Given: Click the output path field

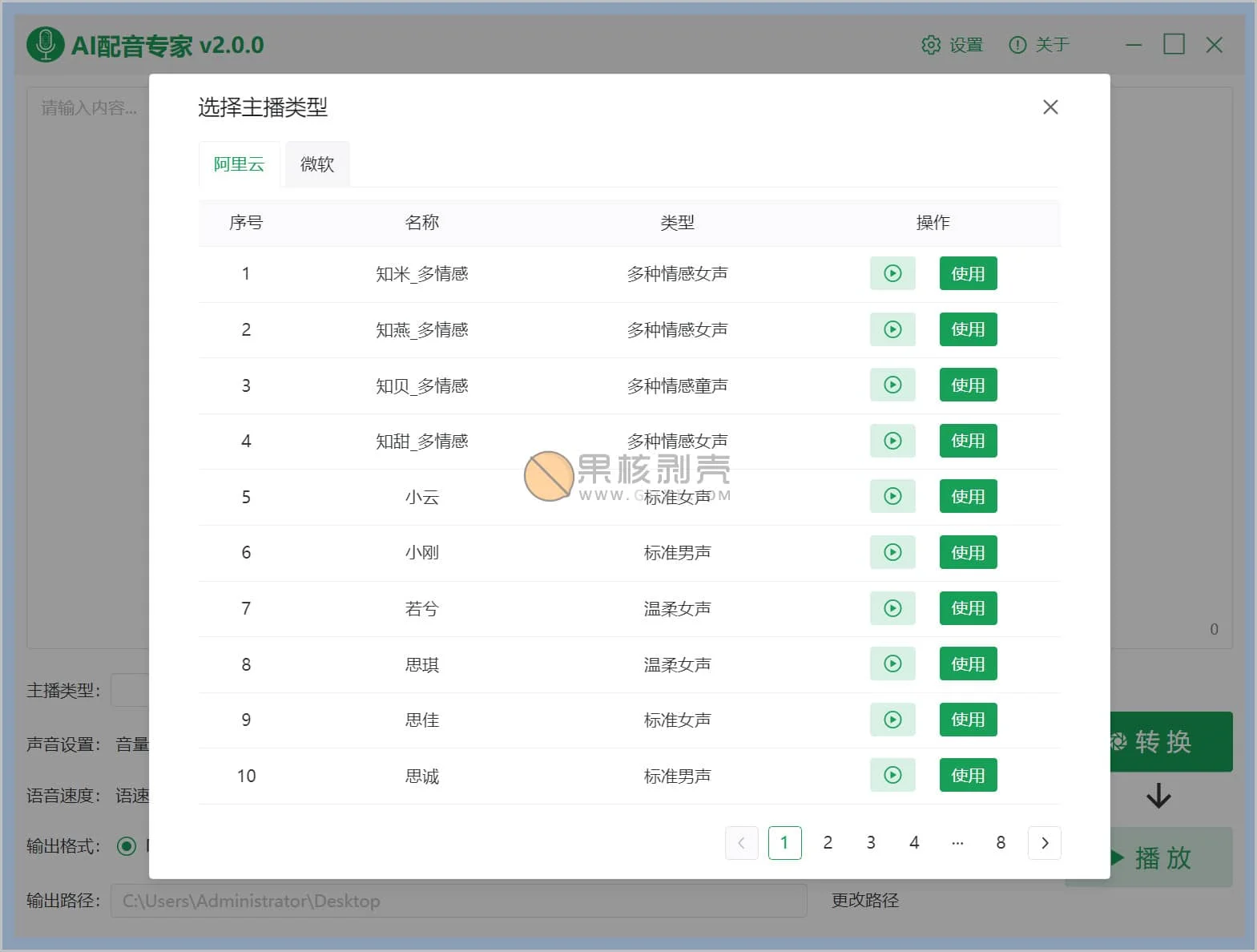Looking at the screenshot, I should point(458,901).
